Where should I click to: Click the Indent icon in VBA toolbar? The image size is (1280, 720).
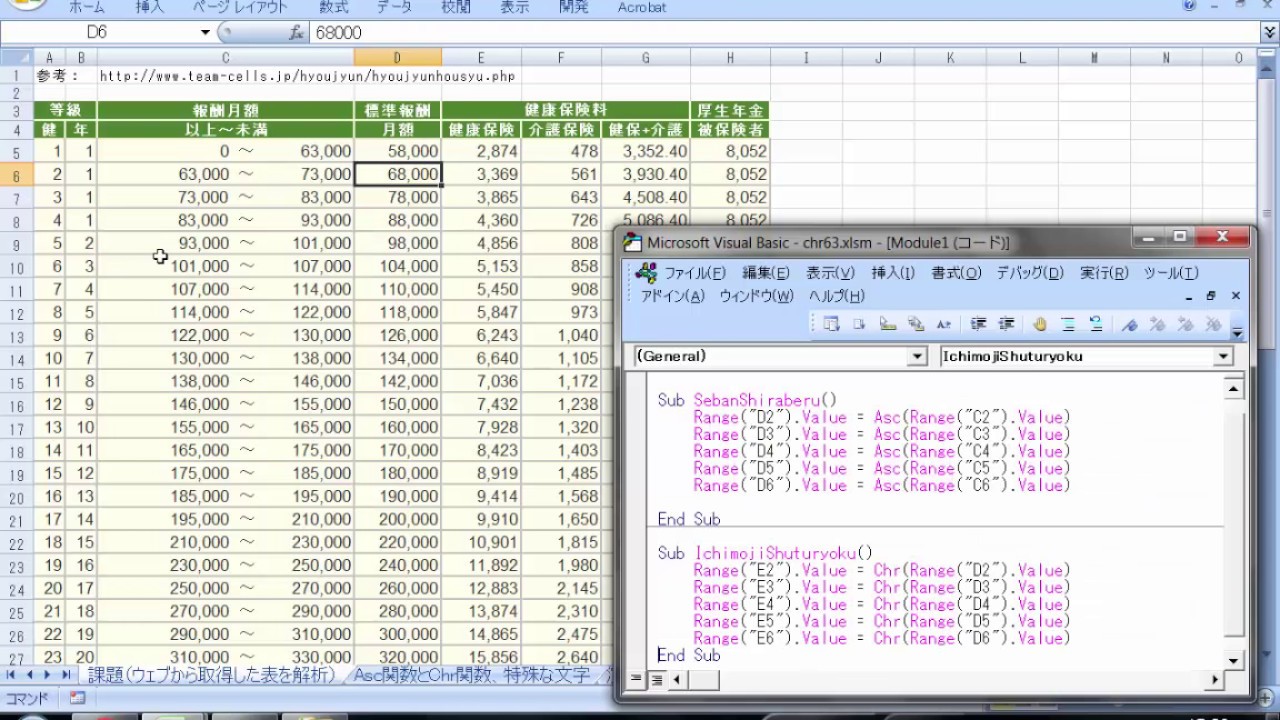(979, 324)
